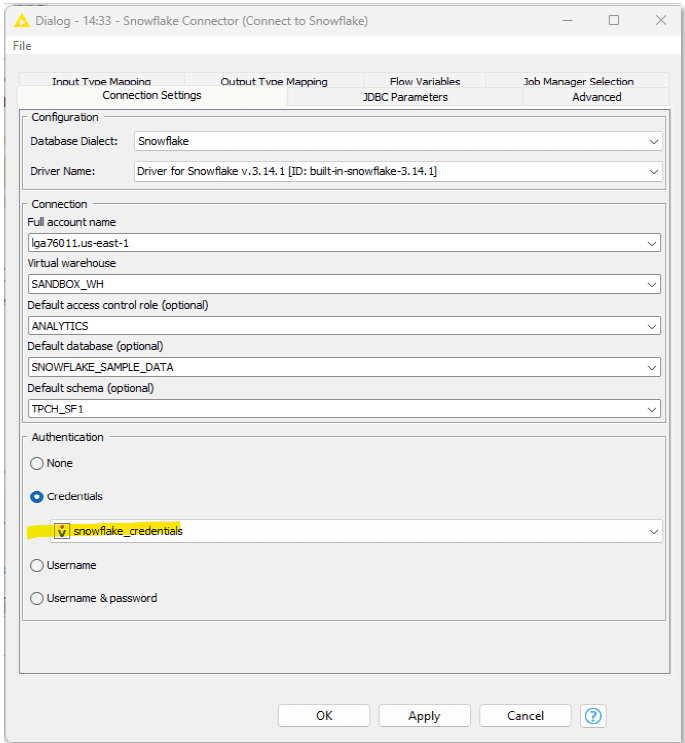Viewport: 685px width, 743px height.
Task: Open the snowflake_credentials dropdown arrow
Action: [x=654, y=531]
